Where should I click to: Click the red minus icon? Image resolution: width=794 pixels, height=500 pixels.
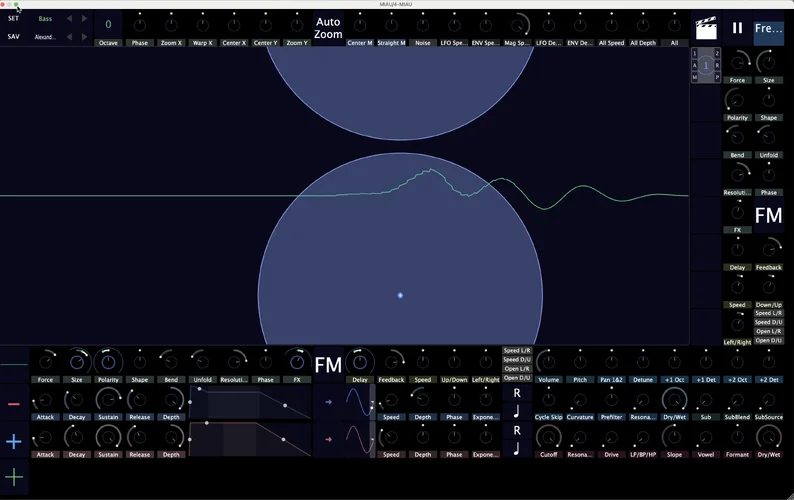click(14, 404)
